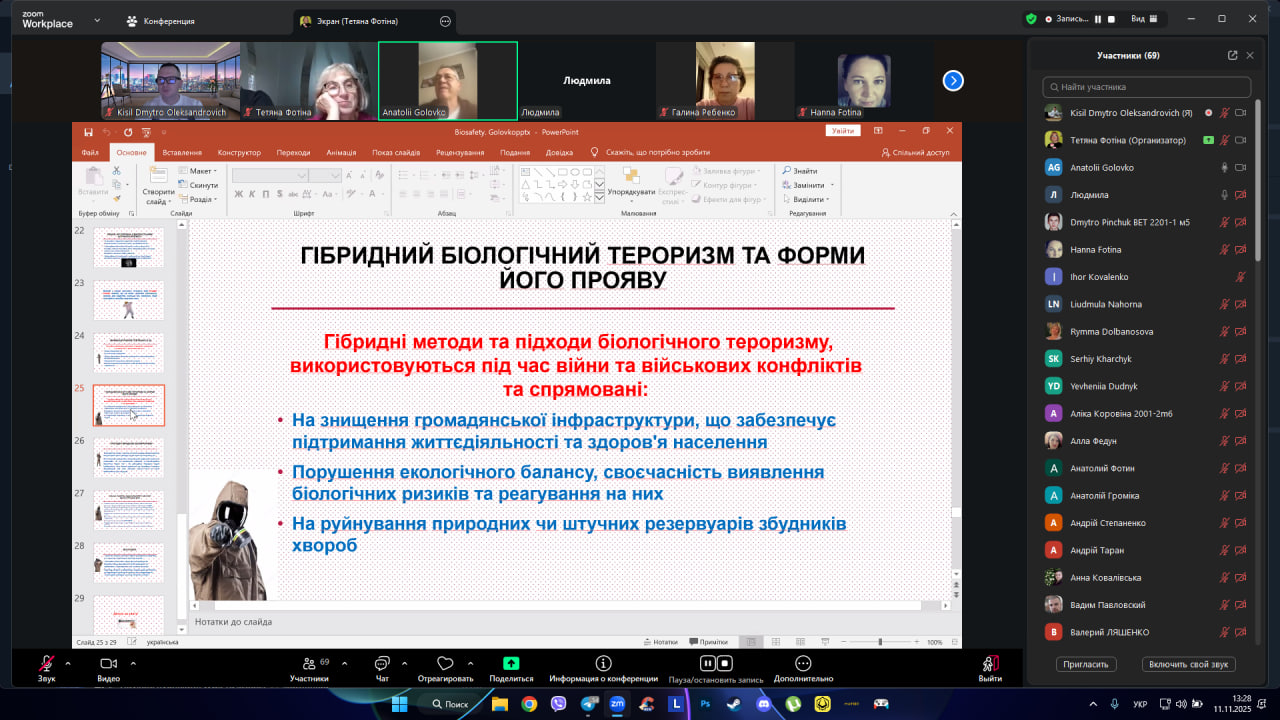This screenshot has width=1280, height=720.
Task: Click the Leave (Выйти) icon
Action: pyautogui.click(x=990, y=663)
